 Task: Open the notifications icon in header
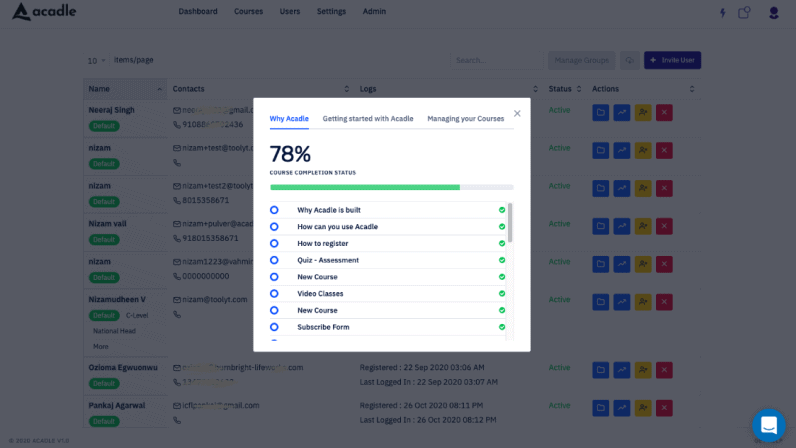click(x=744, y=12)
